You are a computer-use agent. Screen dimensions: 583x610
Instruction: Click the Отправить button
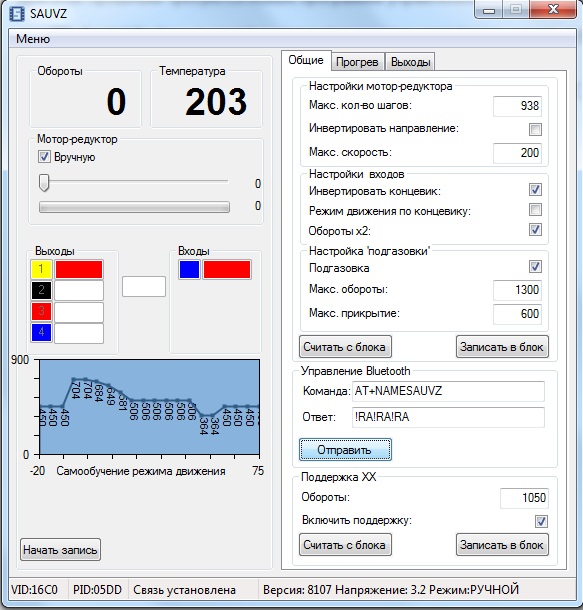point(345,450)
